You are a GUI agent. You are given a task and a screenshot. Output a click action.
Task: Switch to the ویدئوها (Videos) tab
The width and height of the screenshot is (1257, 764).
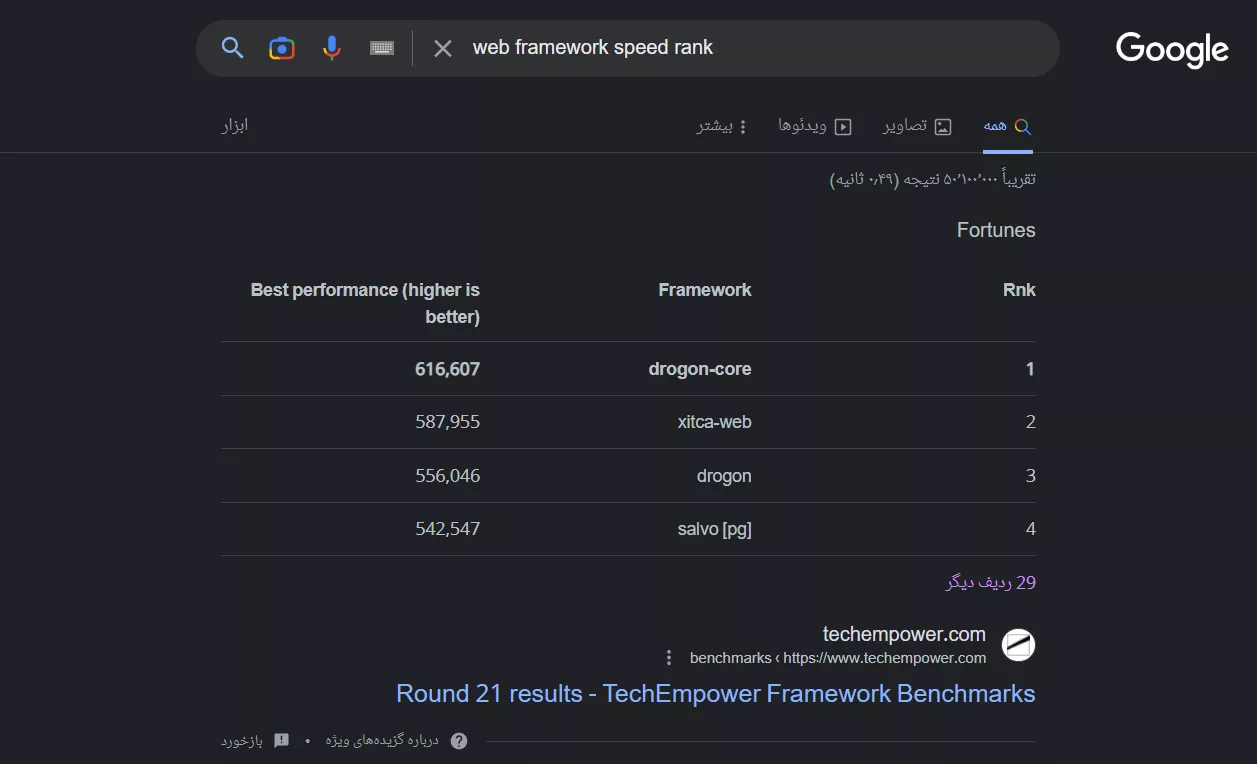(x=815, y=126)
